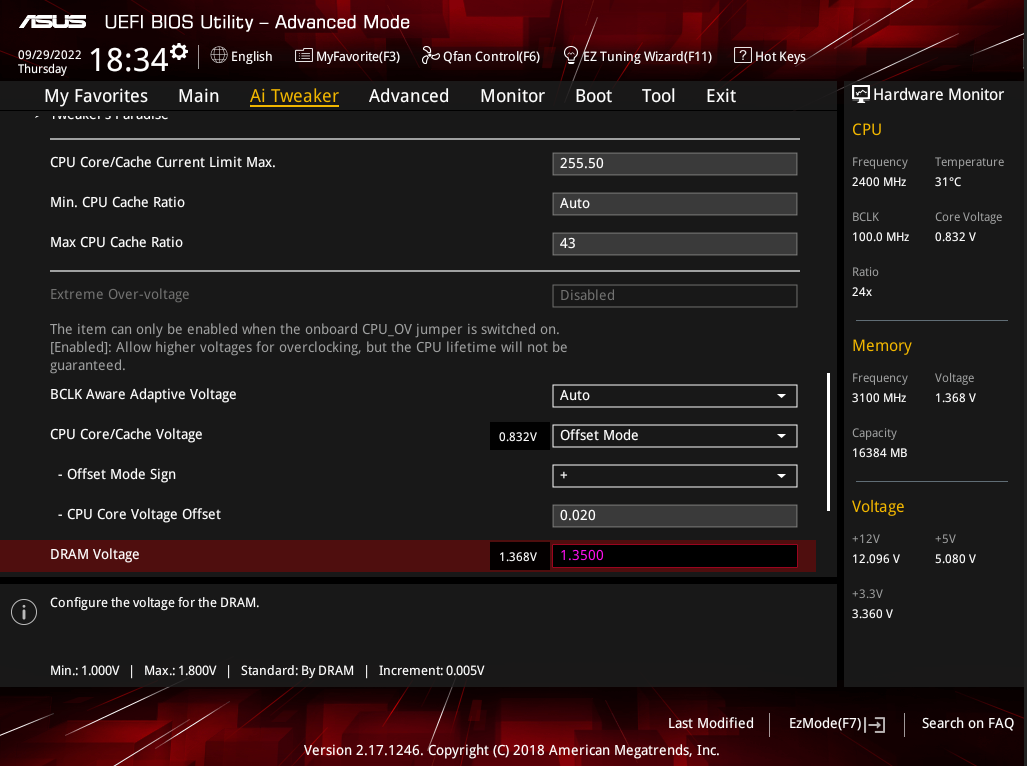Click the Qfan Control fan icon
The width and height of the screenshot is (1027, 766).
[x=430, y=56]
